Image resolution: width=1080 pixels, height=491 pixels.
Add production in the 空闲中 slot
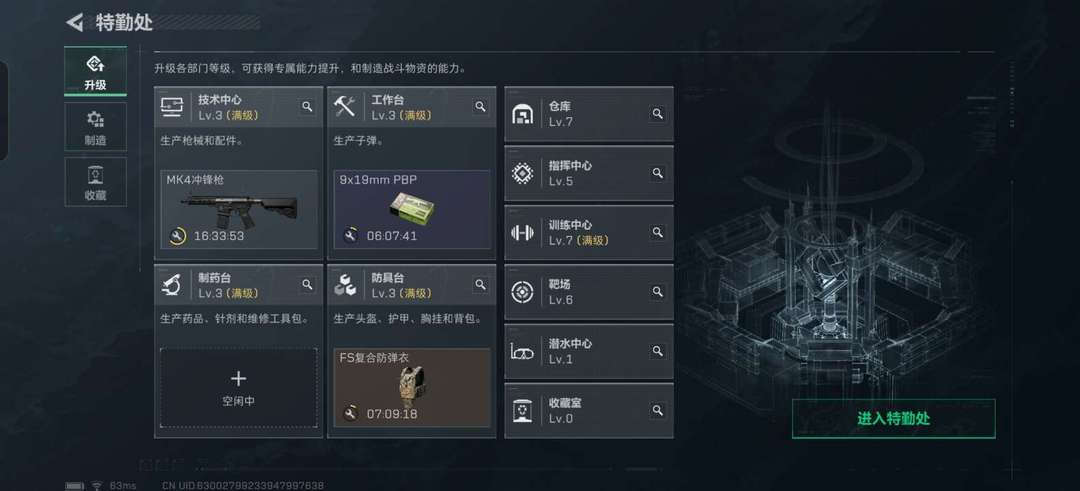click(238, 388)
